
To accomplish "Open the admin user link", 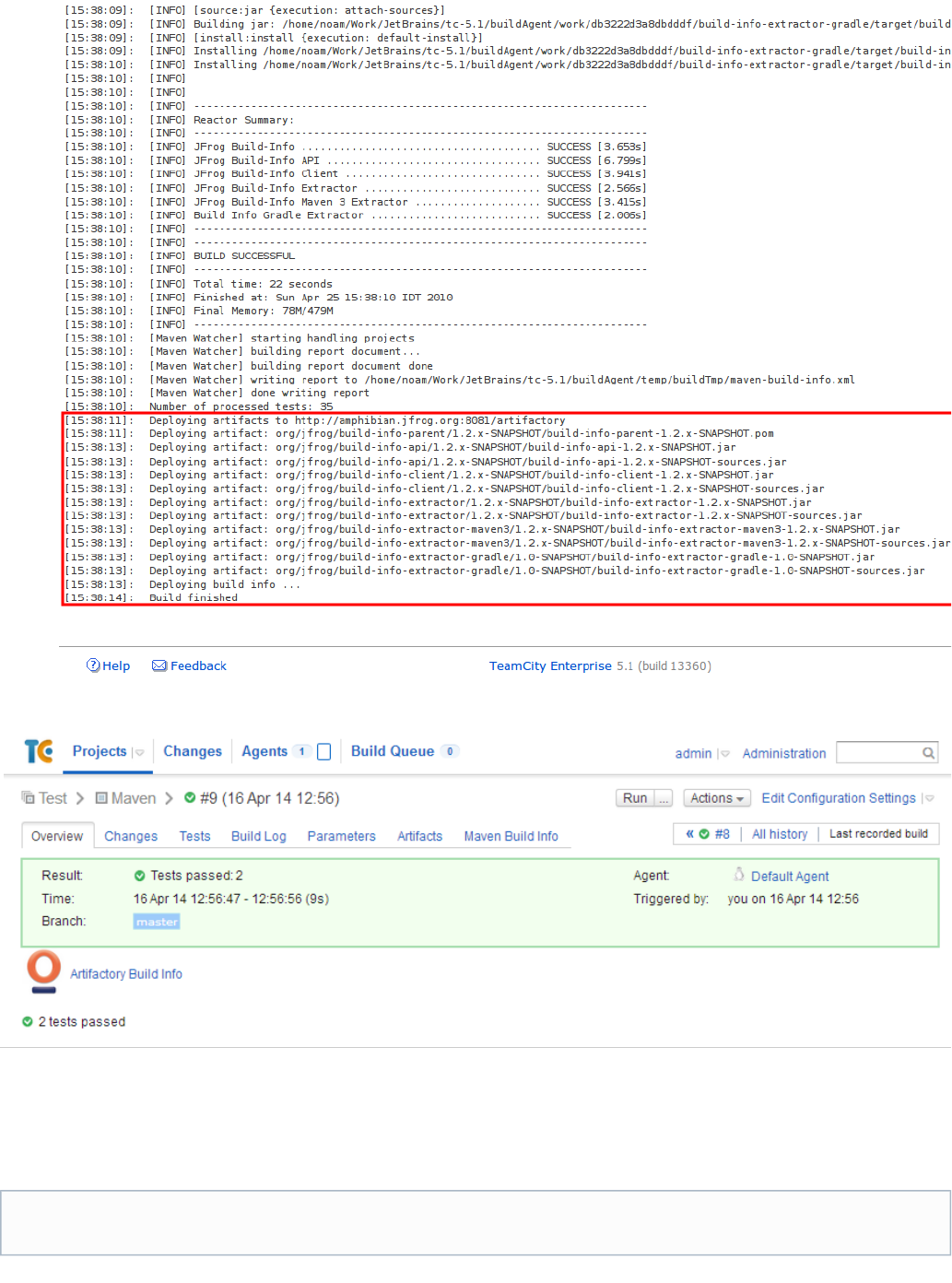I will click(x=693, y=753).
